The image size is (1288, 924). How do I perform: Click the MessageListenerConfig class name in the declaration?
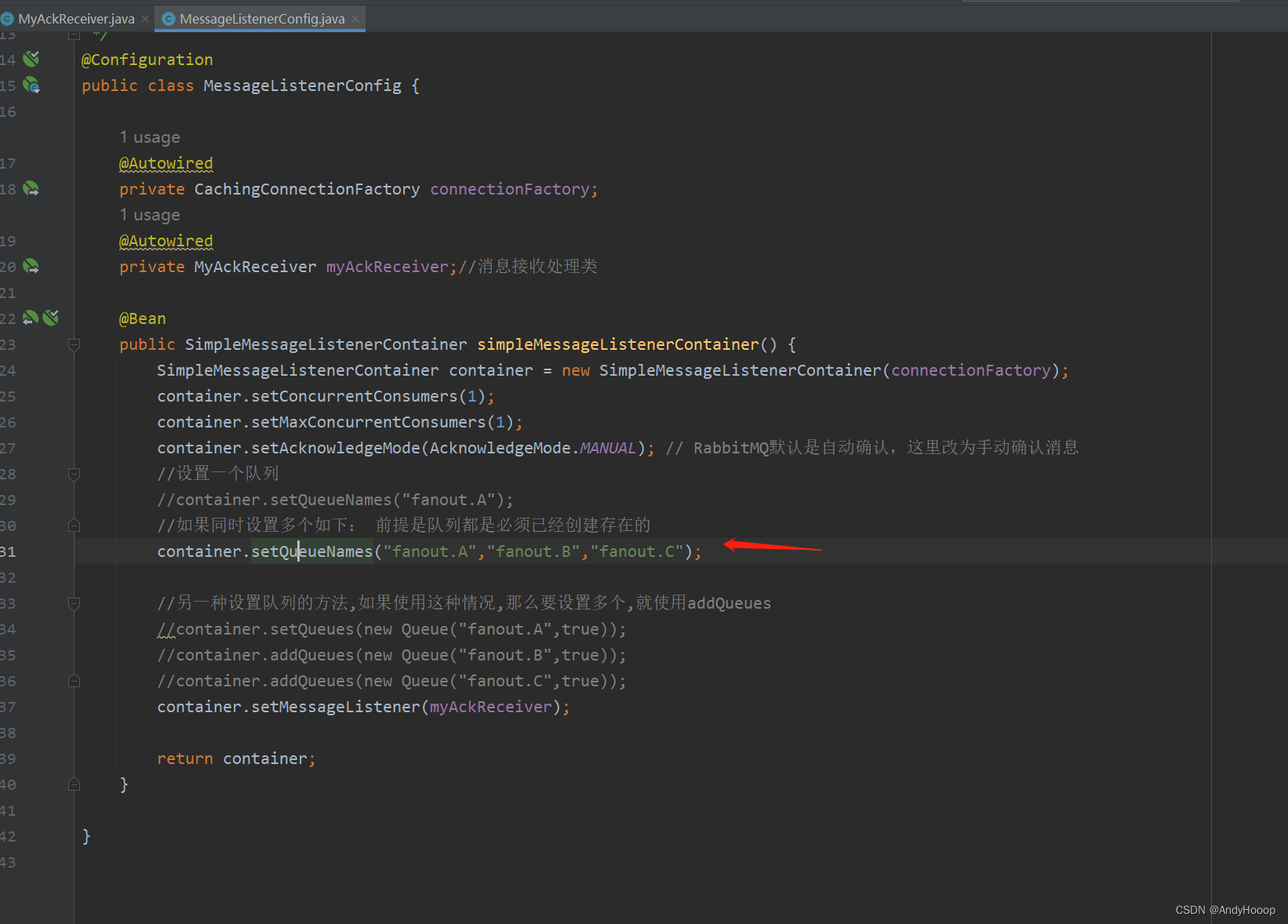pos(302,85)
